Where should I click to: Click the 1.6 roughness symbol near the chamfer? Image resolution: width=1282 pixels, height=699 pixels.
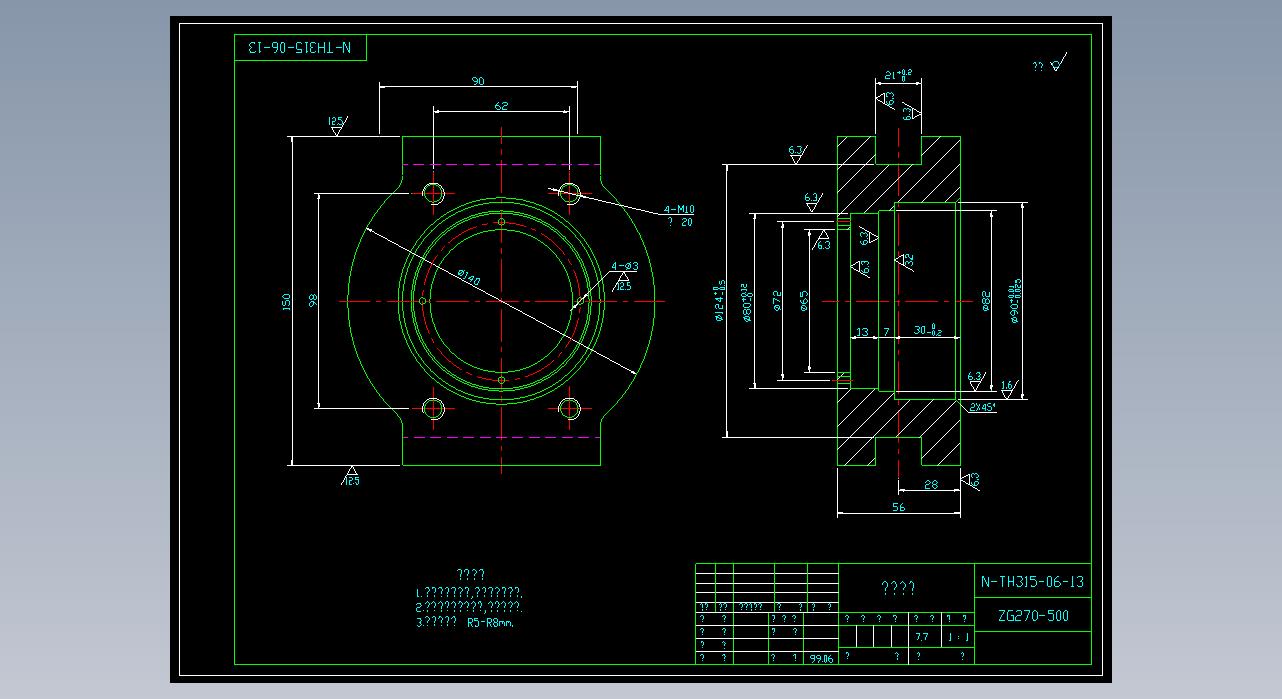click(x=1007, y=386)
